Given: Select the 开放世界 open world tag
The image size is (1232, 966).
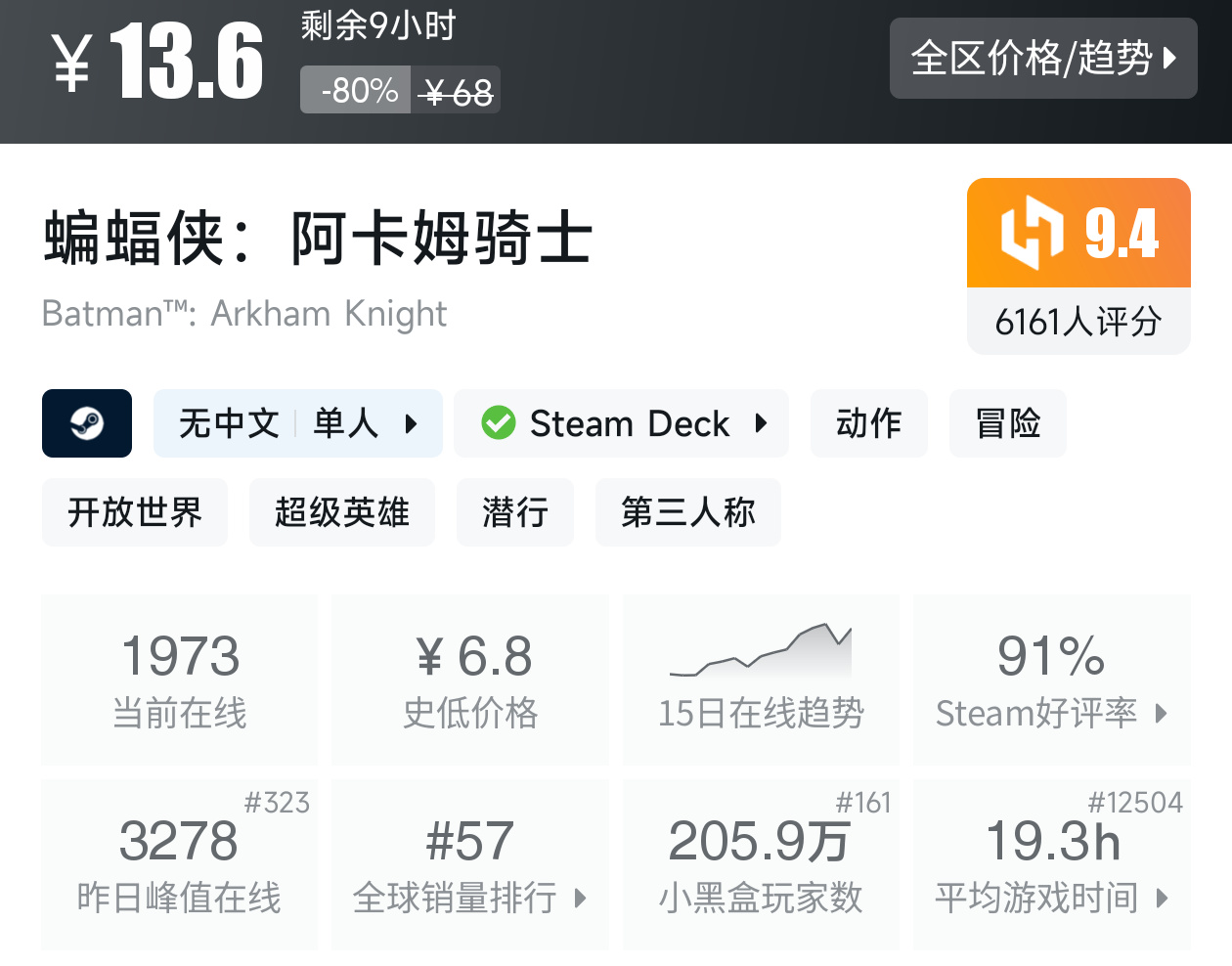Looking at the screenshot, I should point(135,512).
